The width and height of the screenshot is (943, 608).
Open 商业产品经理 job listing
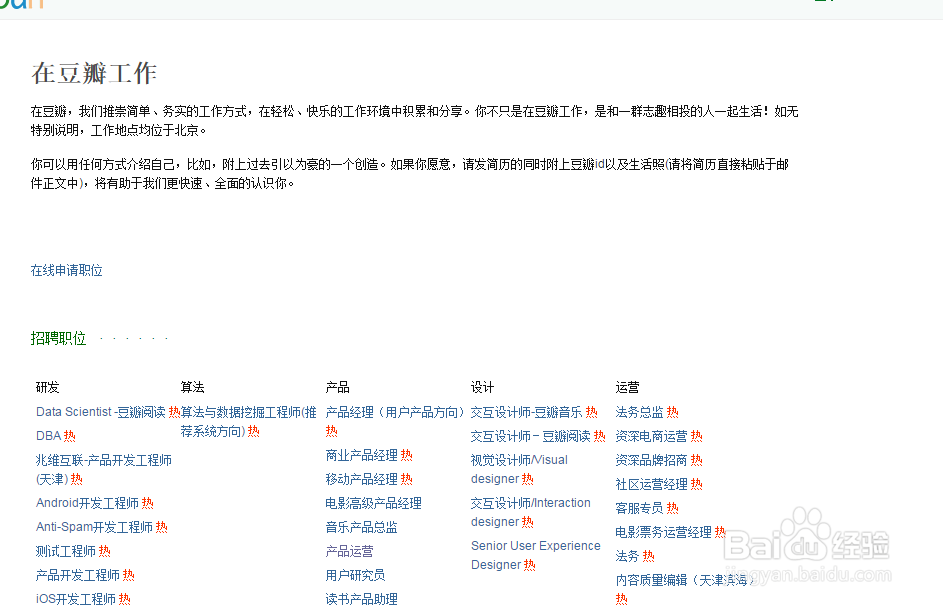pos(361,455)
